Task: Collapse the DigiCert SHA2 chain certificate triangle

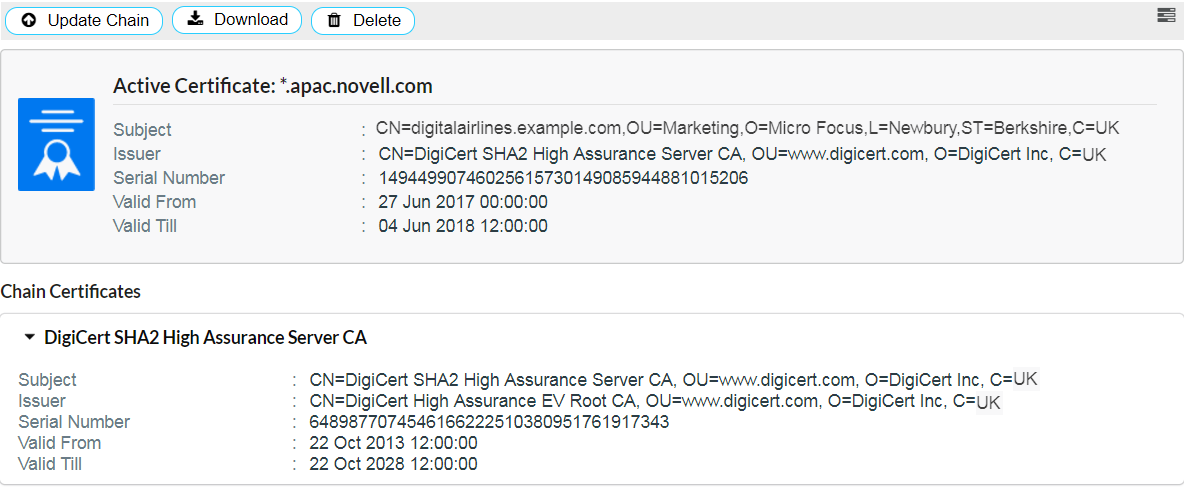Action: [30, 338]
